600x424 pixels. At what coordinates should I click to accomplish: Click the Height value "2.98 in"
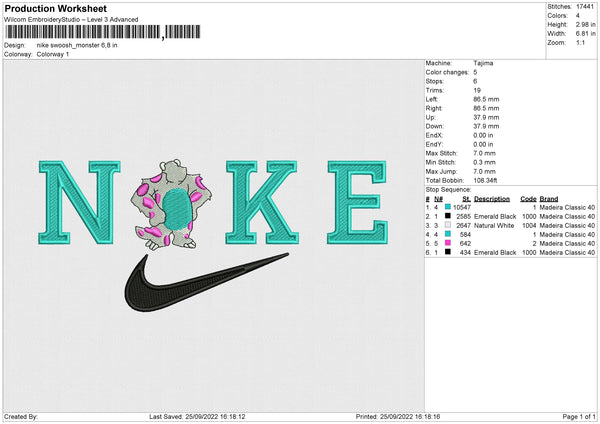[x=585, y=24]
